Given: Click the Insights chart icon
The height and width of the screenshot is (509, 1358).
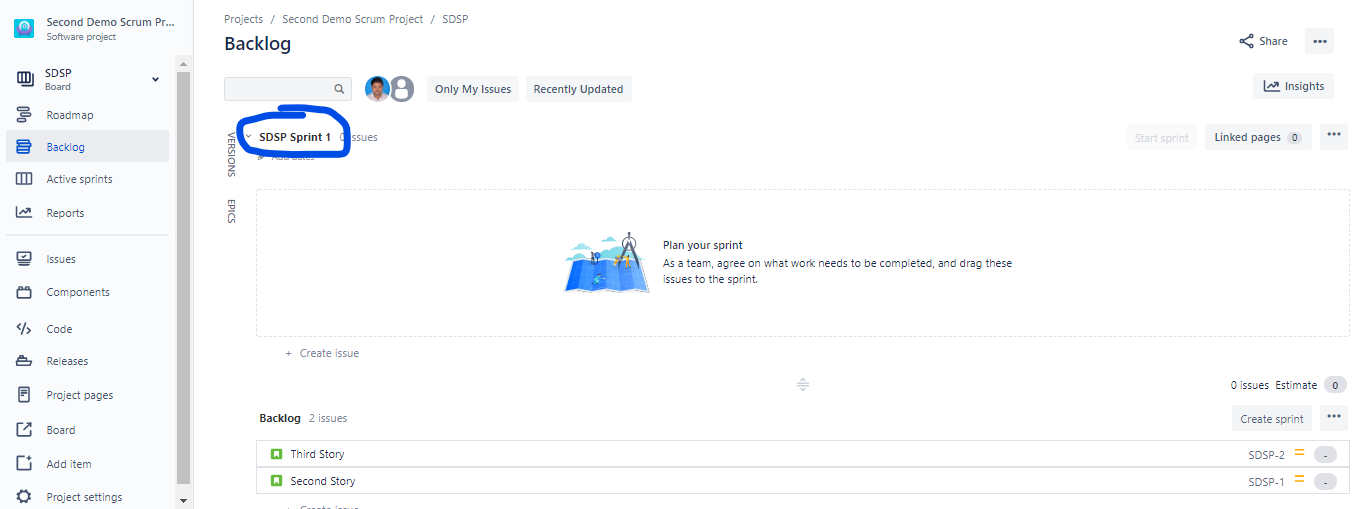Looking at the screenshot, I should (1271, 86).
